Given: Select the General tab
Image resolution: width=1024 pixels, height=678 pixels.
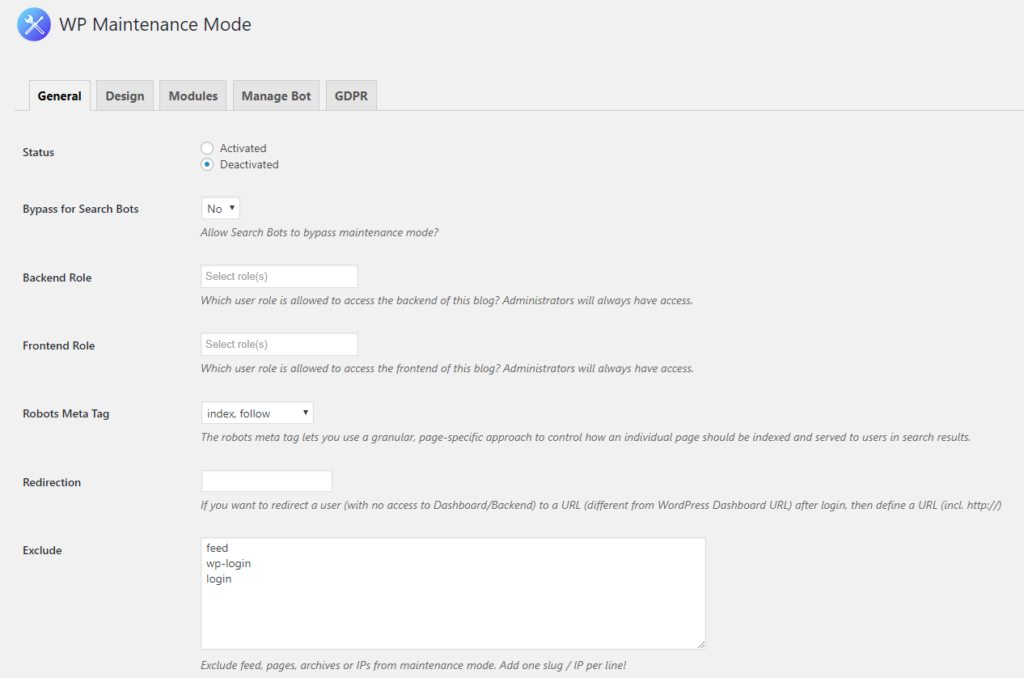Looking at the screenshot, I should (x=59, y=95).
